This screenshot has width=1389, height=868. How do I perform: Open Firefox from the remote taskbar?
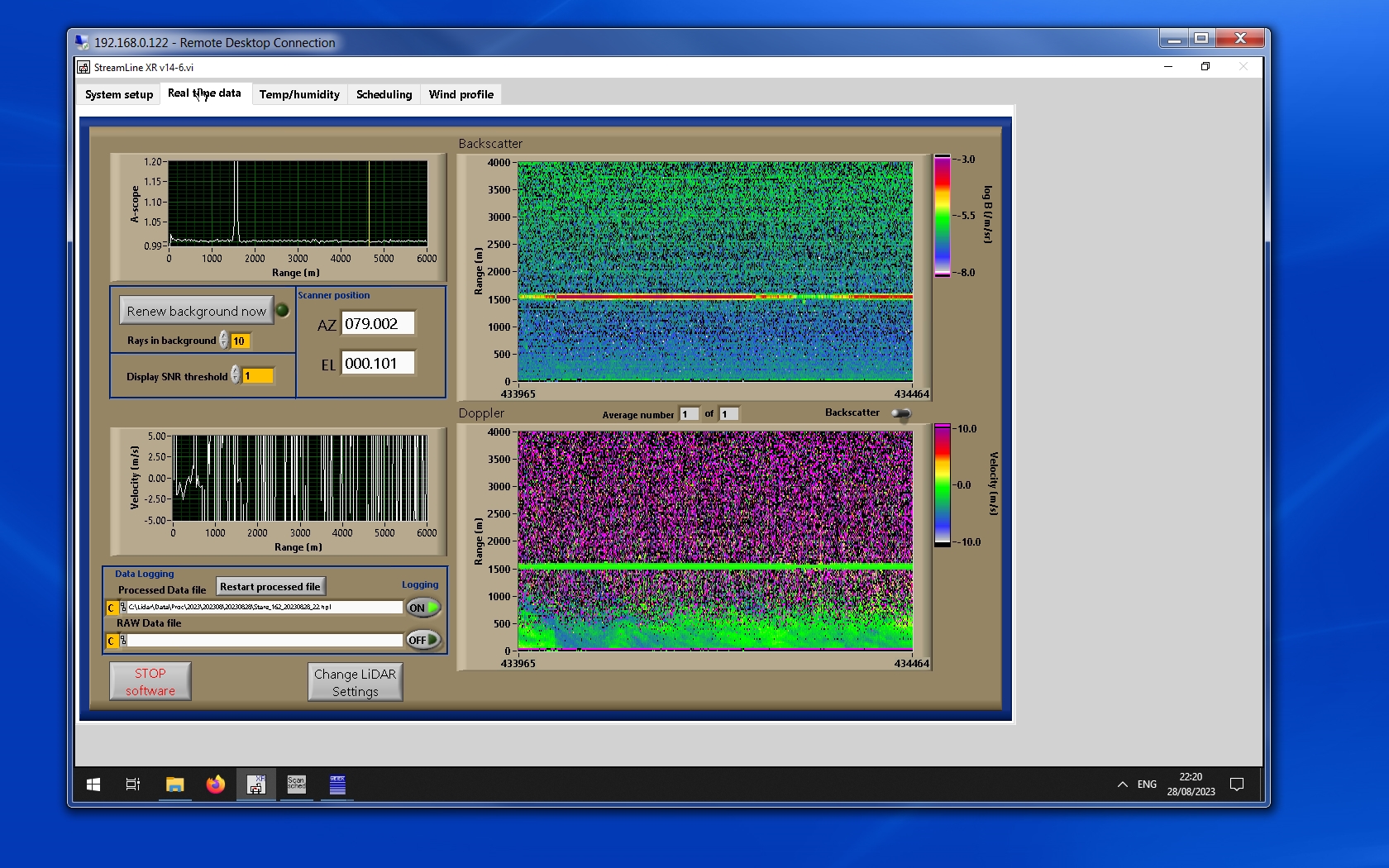point(215,785)
